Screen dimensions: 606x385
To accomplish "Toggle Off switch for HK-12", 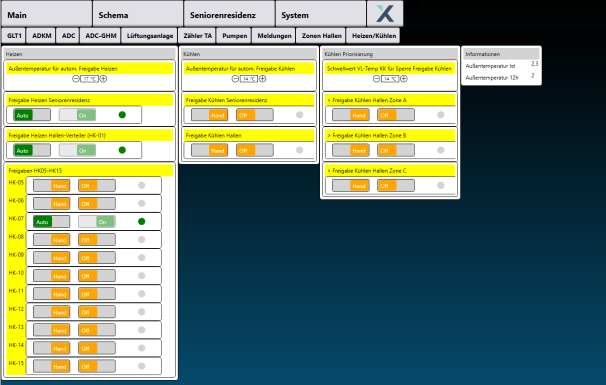I will point(97,312).
